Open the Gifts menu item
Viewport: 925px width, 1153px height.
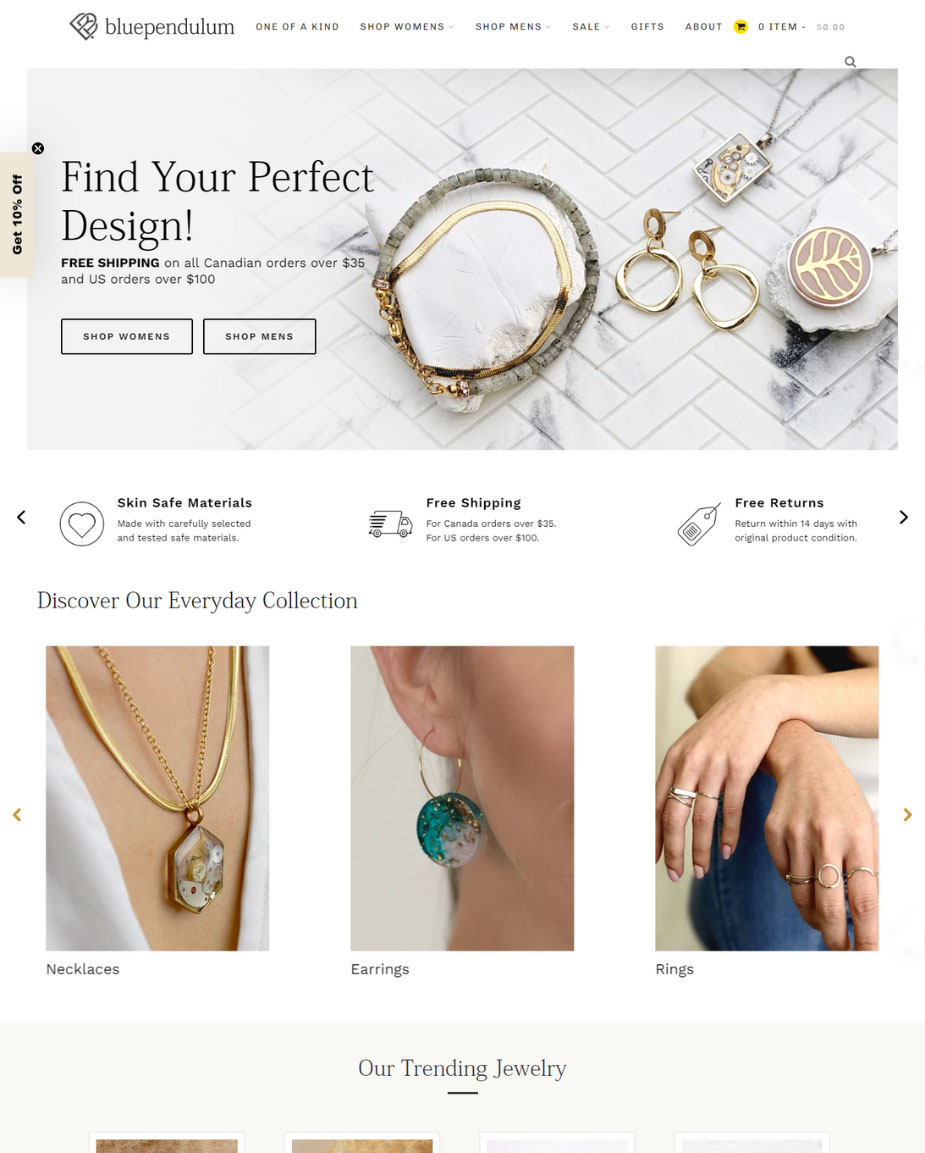[647, 26]
